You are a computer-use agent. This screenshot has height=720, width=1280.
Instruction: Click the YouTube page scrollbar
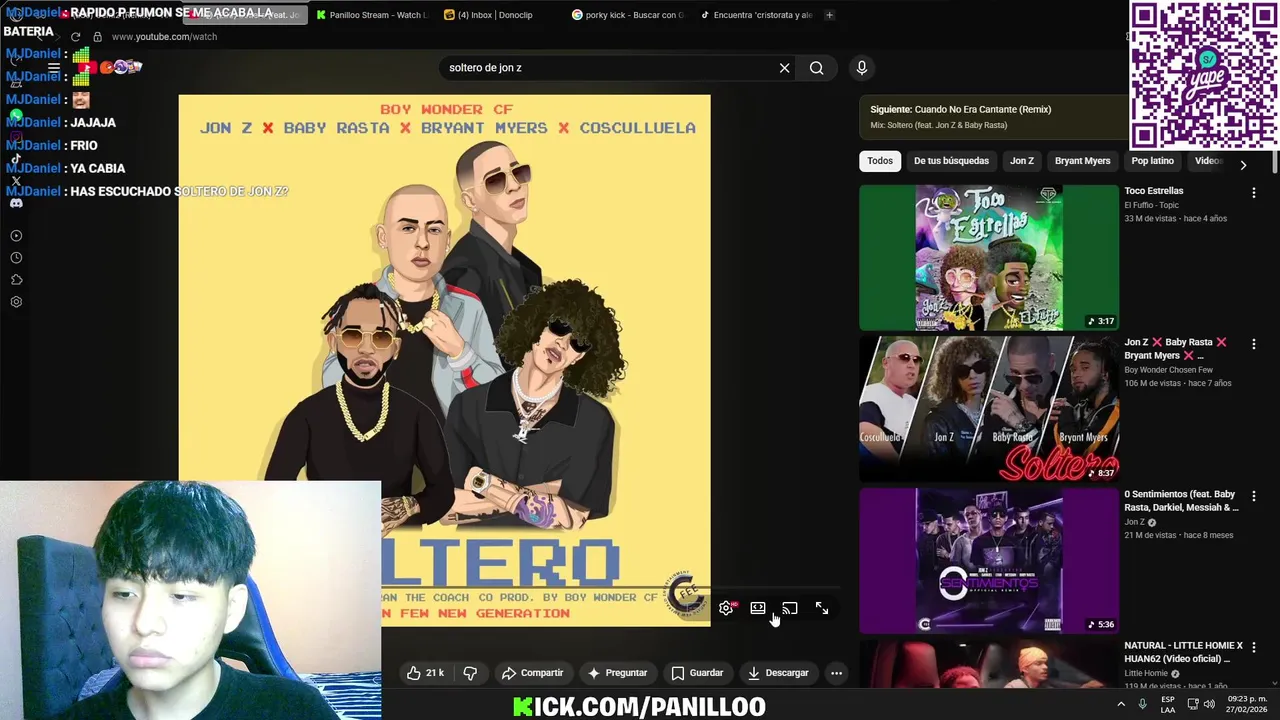pos(1275,163)
